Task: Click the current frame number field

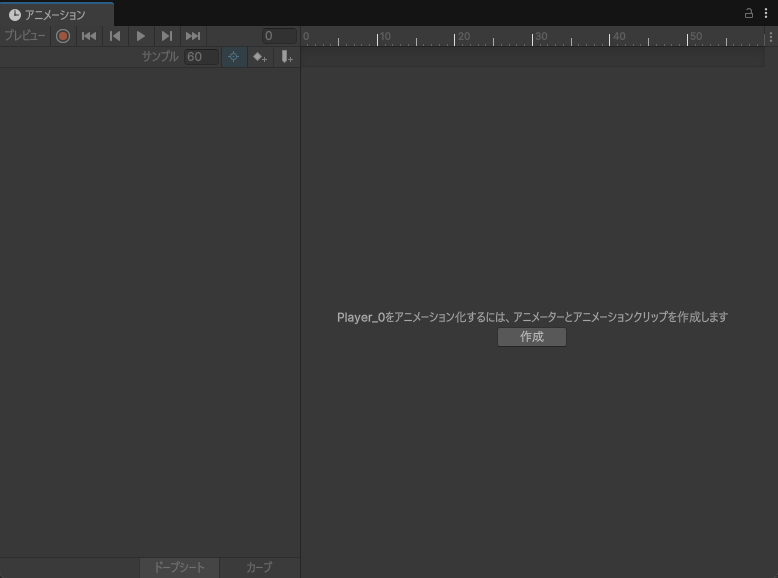Action: click(x=279, y=36)
